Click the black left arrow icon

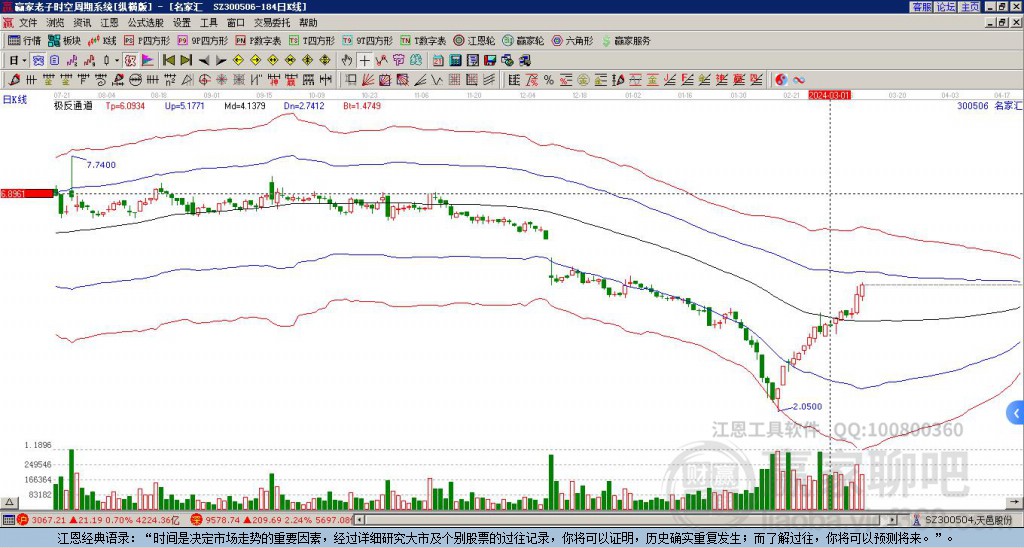point(204,61)
